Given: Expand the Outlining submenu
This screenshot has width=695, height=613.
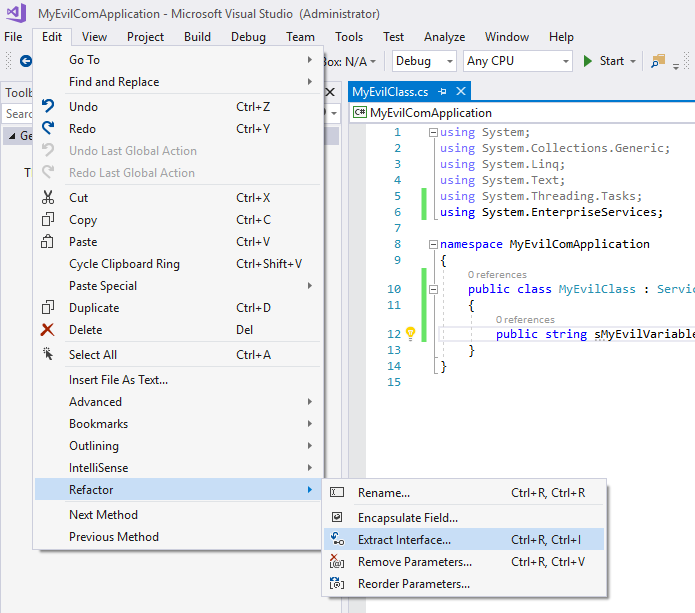Looking at the screenshot, I should [x=178, y=446].
